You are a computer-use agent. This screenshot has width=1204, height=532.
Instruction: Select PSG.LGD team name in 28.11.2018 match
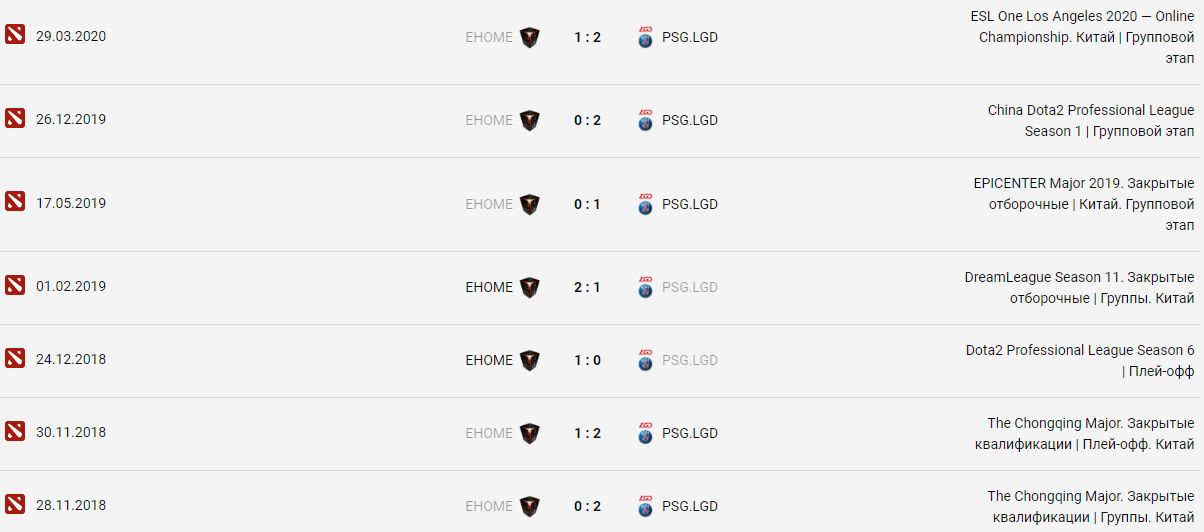coord(690,506)
